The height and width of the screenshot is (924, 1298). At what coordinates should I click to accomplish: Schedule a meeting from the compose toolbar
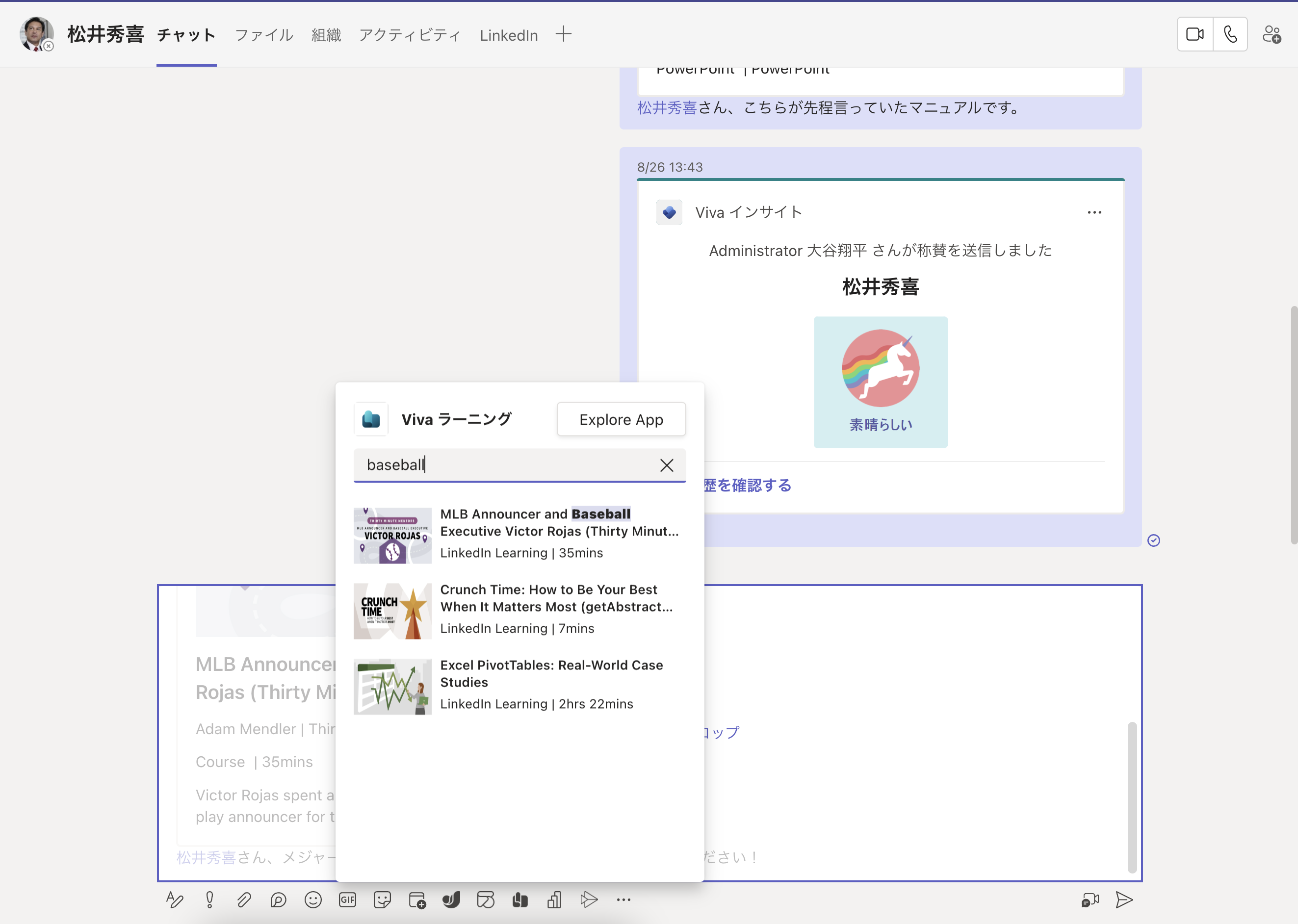[417, 899]
